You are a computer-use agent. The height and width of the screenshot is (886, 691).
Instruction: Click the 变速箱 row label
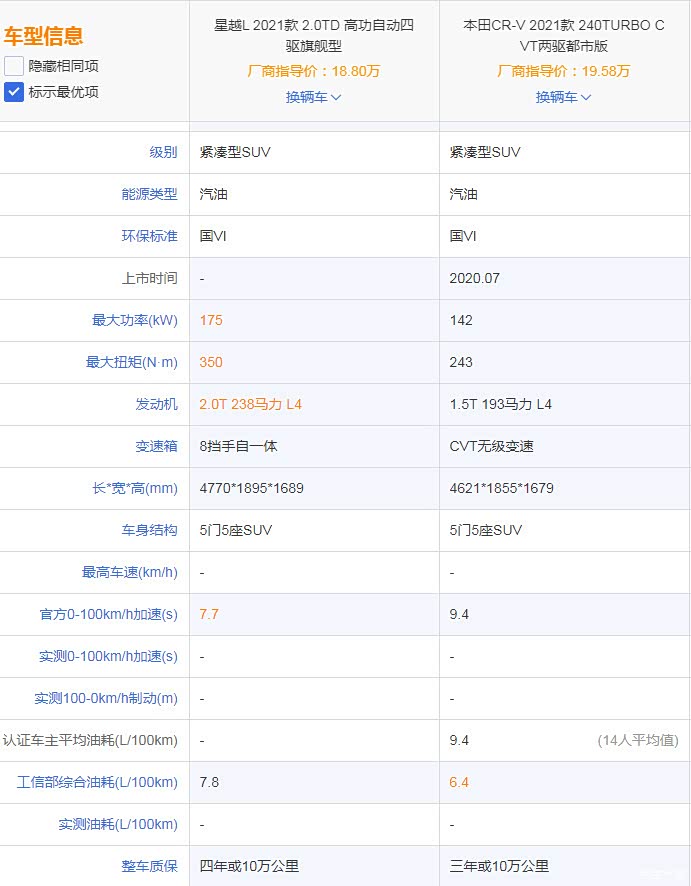tap(156, 446)
